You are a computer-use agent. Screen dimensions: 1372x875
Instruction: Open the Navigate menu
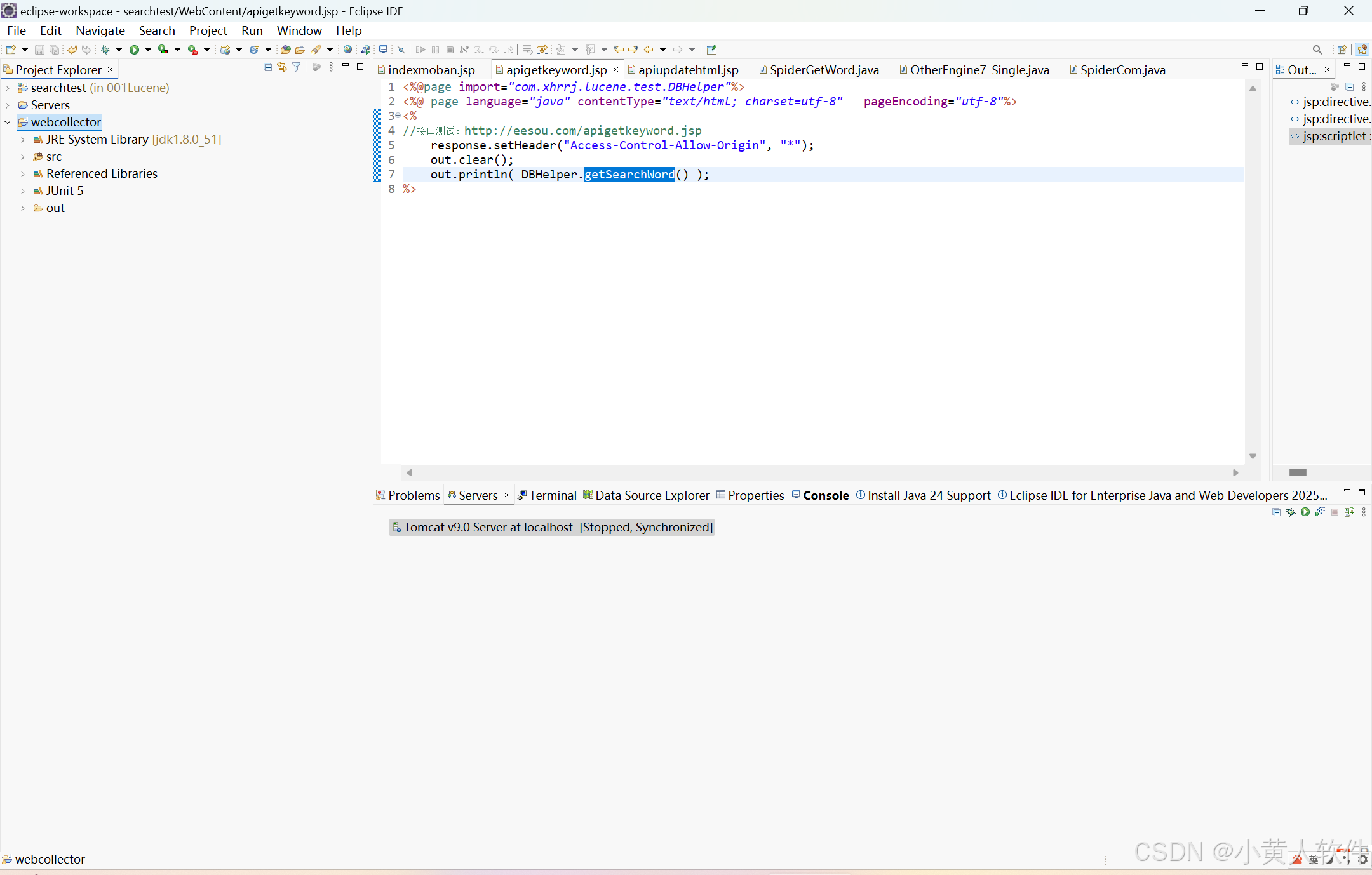[100, 30]
